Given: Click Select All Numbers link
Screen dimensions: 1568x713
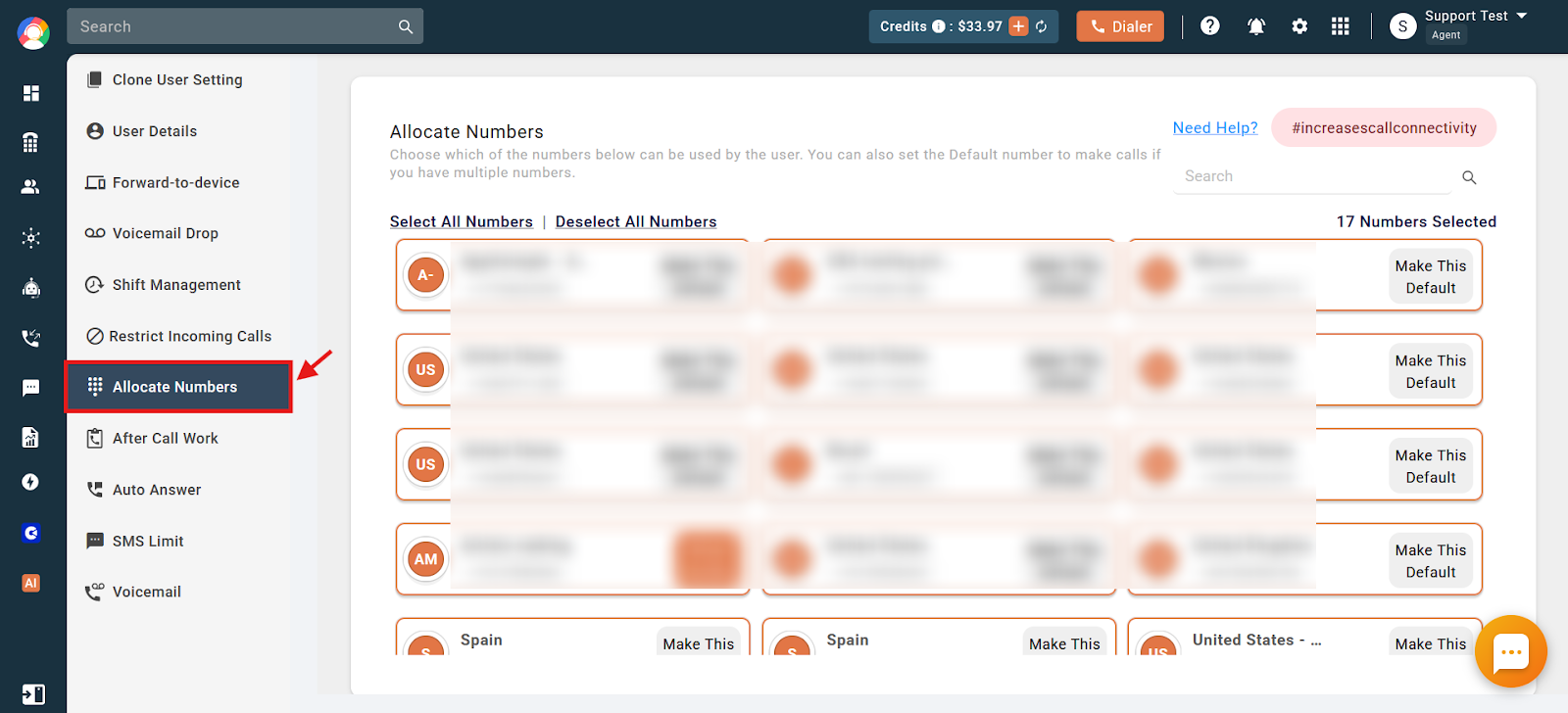Looking at the screenshot, I should pos(462,221).
